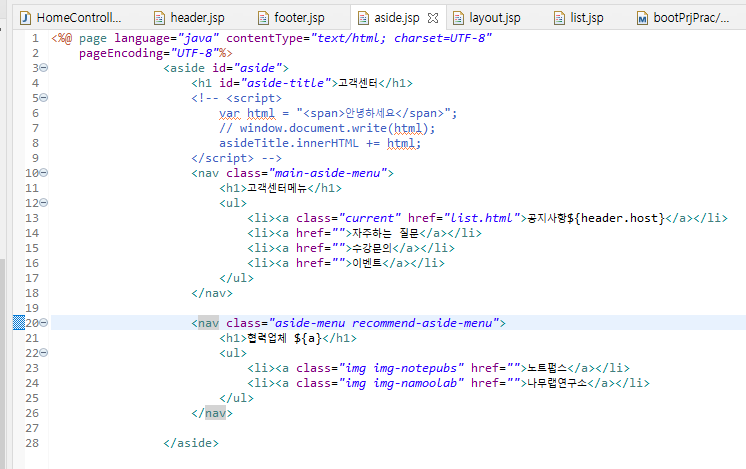Click the 고객센터메뉴 heading text
This screenshot has height=469, width=746.
pyautogui.click(x=277, y=188)
